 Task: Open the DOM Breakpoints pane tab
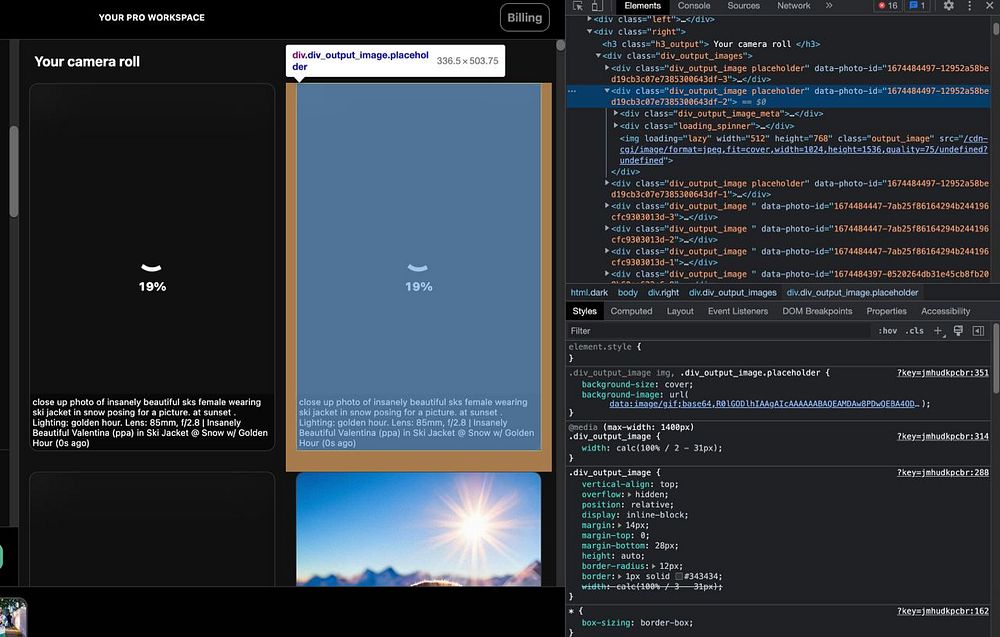point(817,311)
